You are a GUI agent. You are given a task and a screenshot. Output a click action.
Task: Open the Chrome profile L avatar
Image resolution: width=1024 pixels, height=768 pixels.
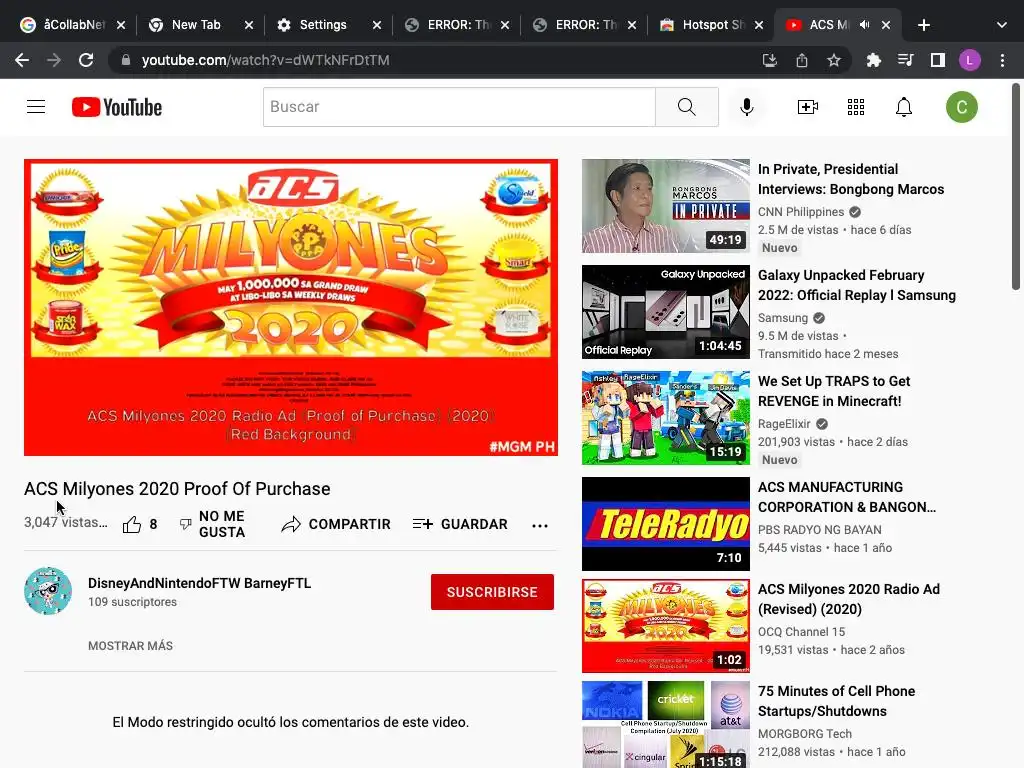pyautogui.click(x=970, y=60)
